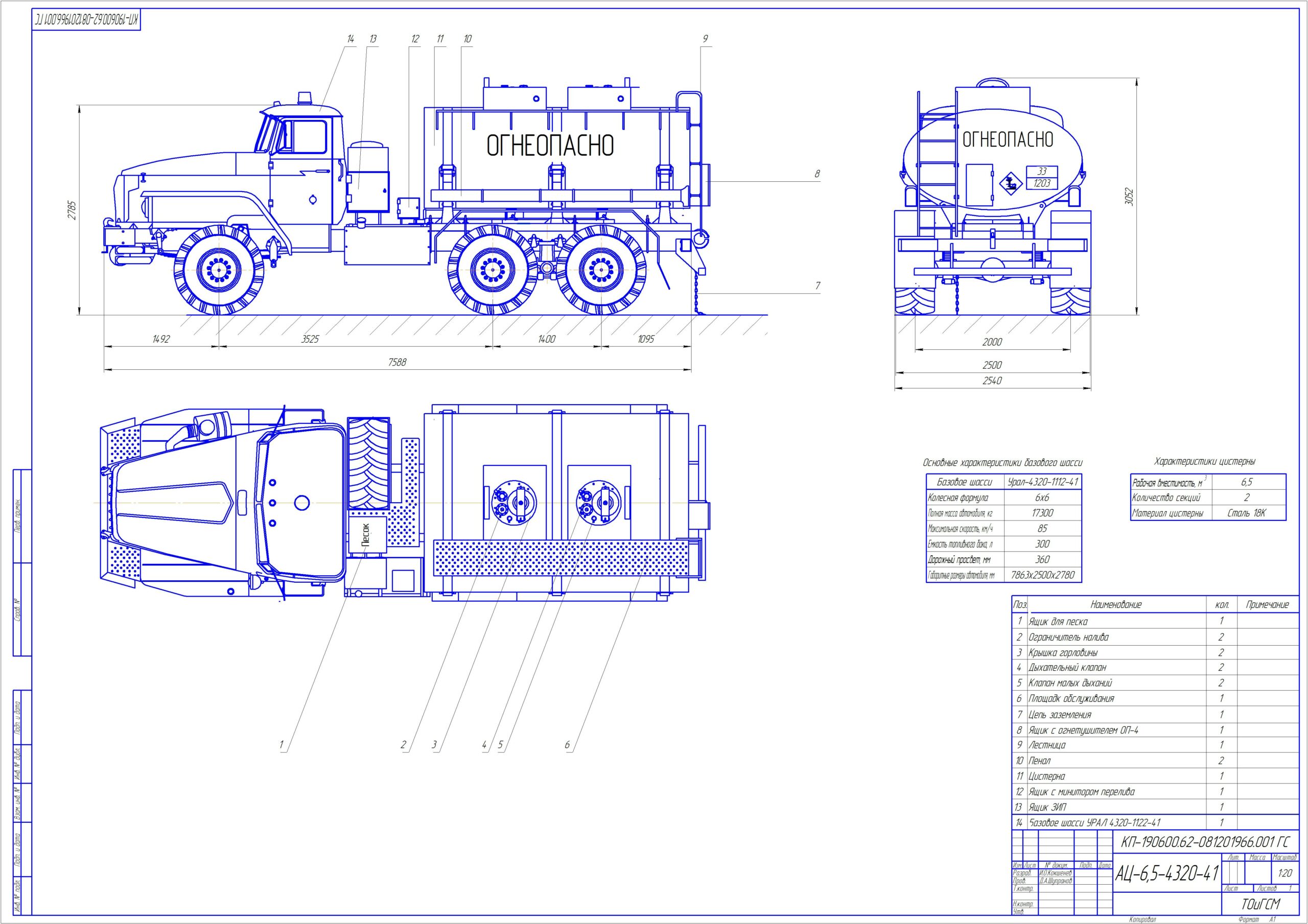This screenshot has width=1308, height=924.
Task: Select the 'Количество секций' cell
Action: pos(1171,498)
